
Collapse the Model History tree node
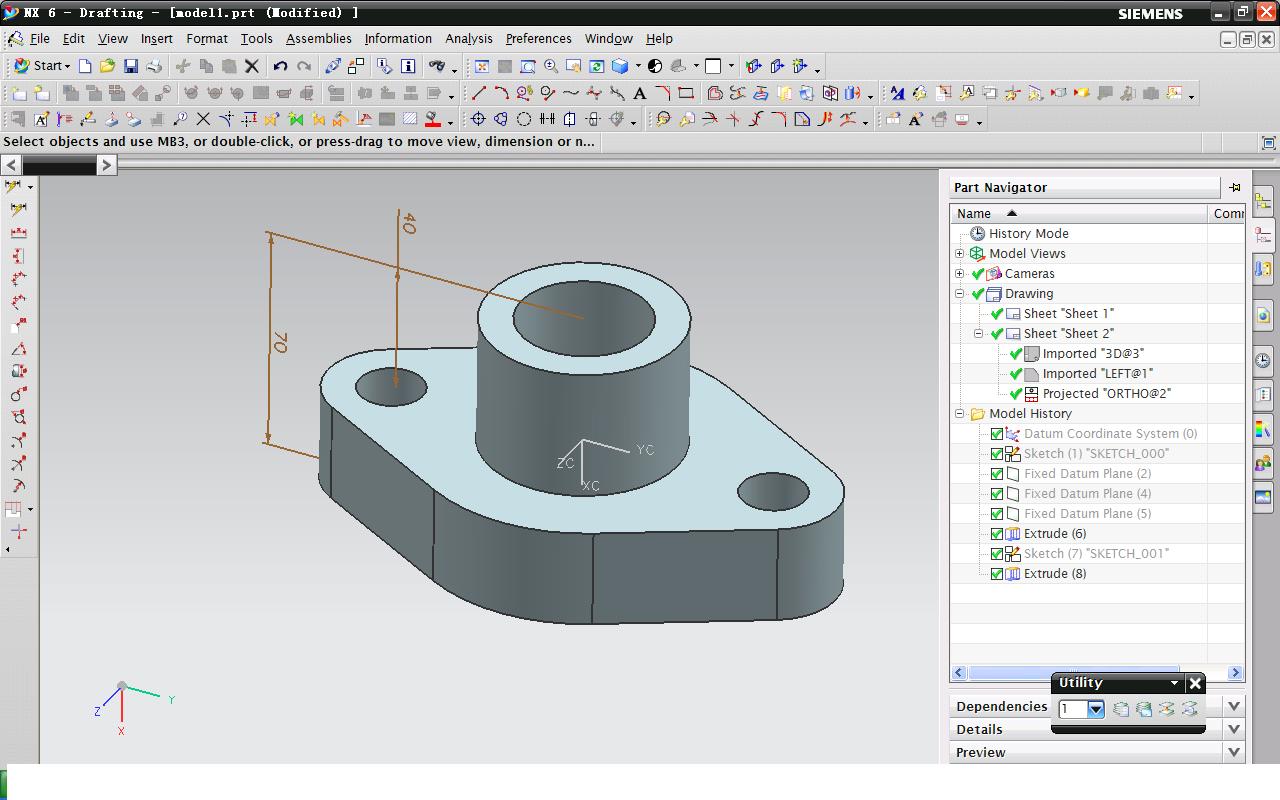click(960, 413)
